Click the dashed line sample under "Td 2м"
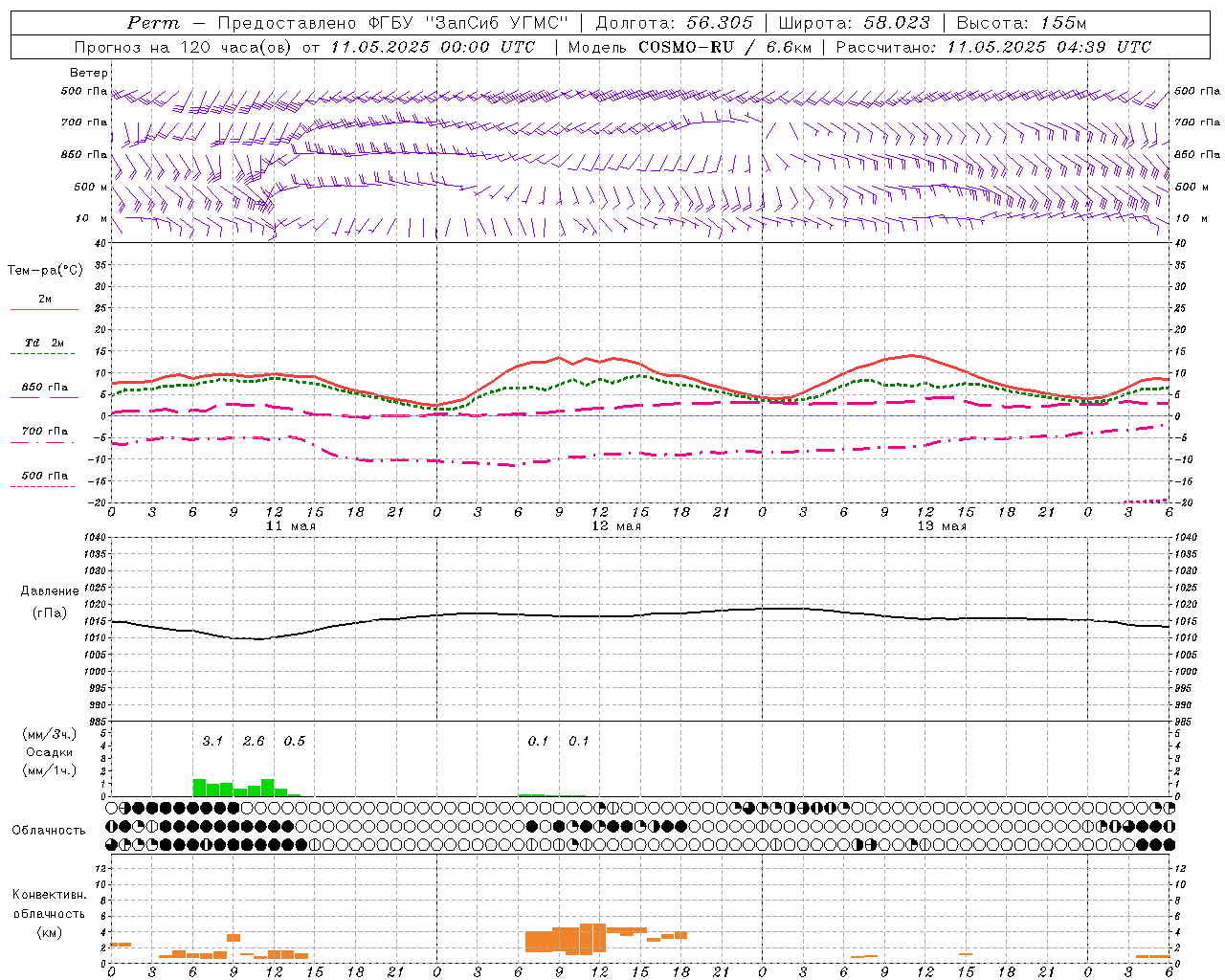This screenshot has width=1225, height=980. (42, 354)
